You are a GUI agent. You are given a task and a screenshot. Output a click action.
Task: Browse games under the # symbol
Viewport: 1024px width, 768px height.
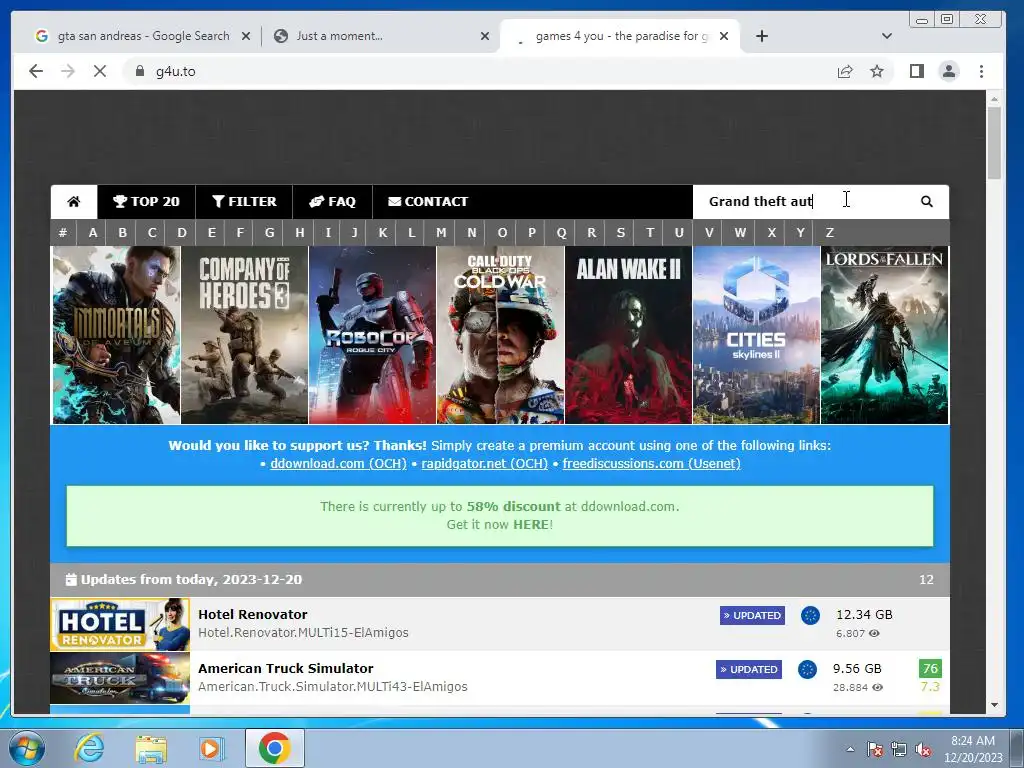click(x=63, y=232)
